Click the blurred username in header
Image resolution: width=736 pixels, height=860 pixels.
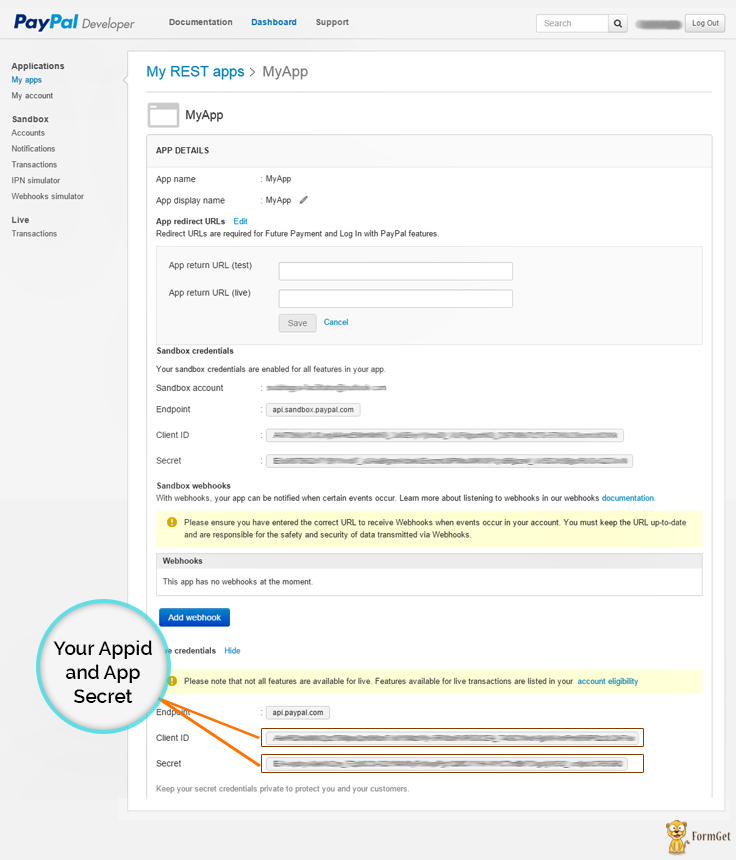(x=658, y=24)
